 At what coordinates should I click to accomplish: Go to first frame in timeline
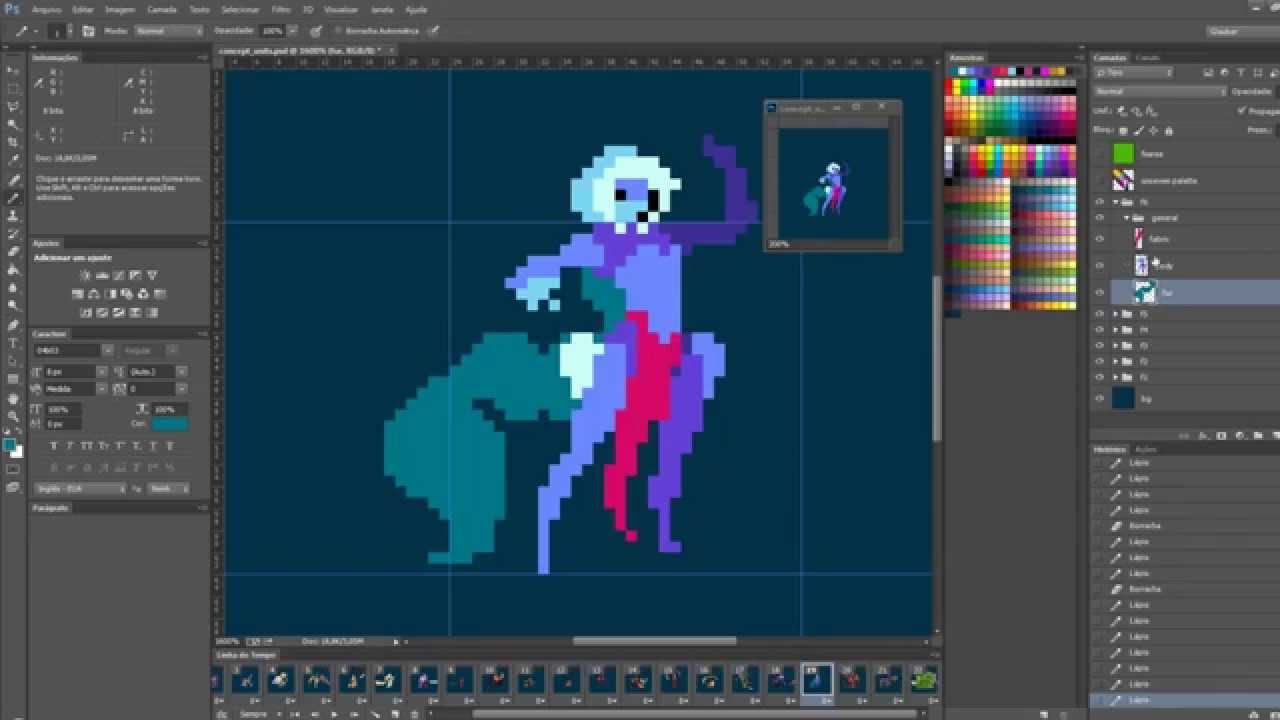coord(297,714)
